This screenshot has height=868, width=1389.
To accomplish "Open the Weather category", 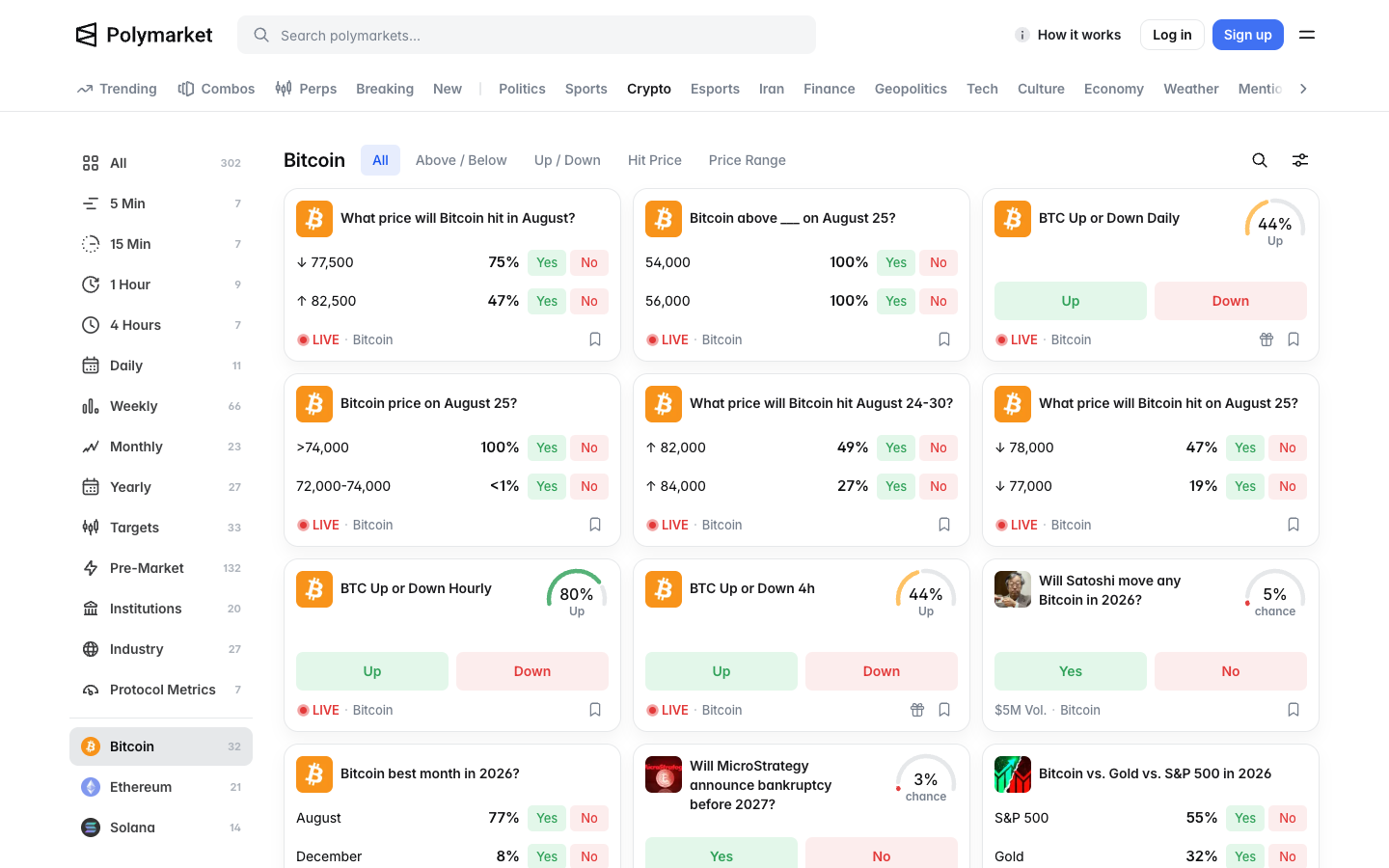I will coord(1191,89).
